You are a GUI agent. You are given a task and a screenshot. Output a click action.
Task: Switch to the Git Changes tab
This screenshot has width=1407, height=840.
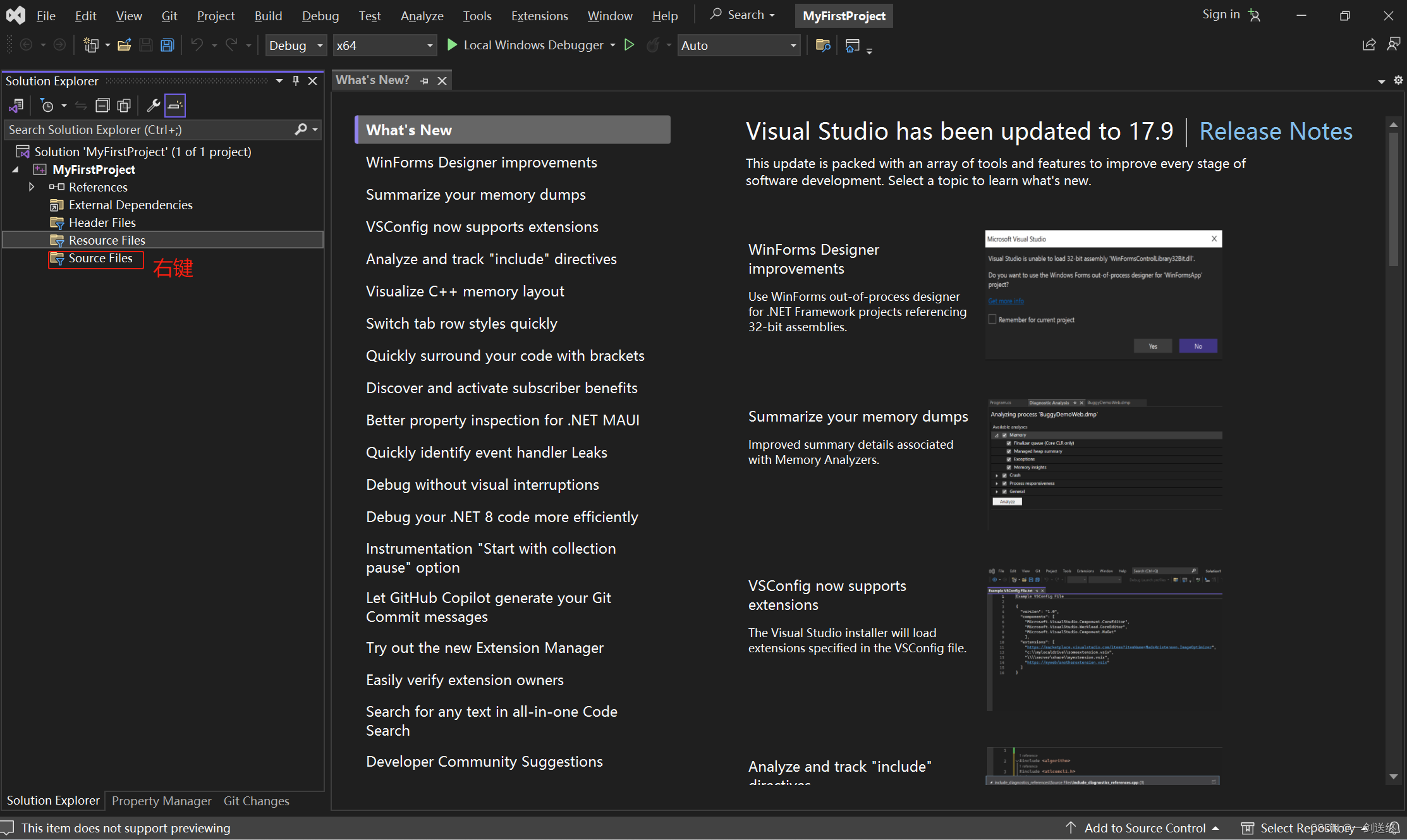(x=256, y=801)
